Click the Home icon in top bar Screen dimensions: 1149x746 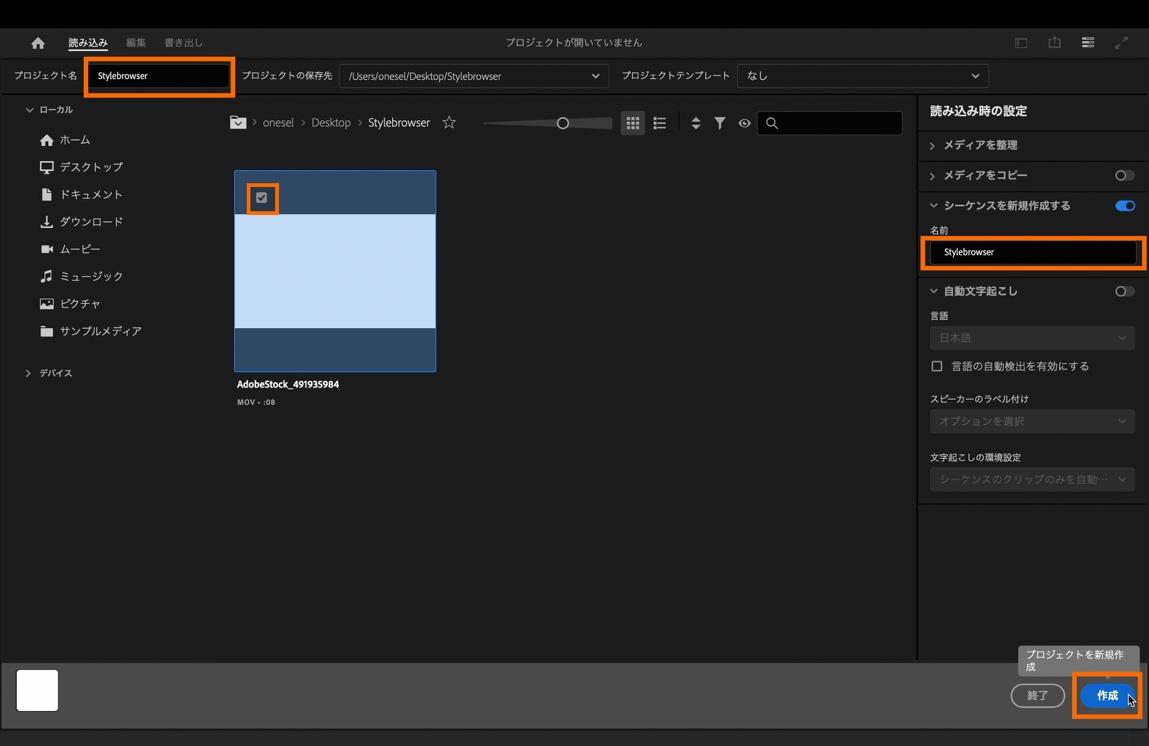click(x=38, y=43)
